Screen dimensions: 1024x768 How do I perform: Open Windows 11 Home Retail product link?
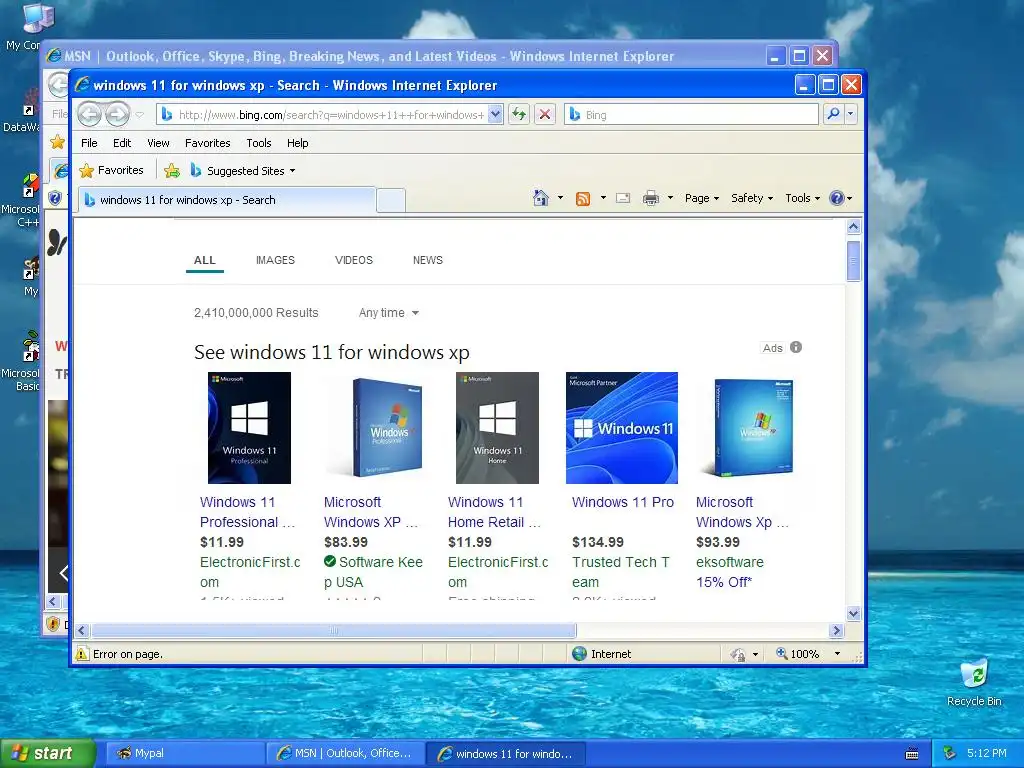(x=494, y=512)
